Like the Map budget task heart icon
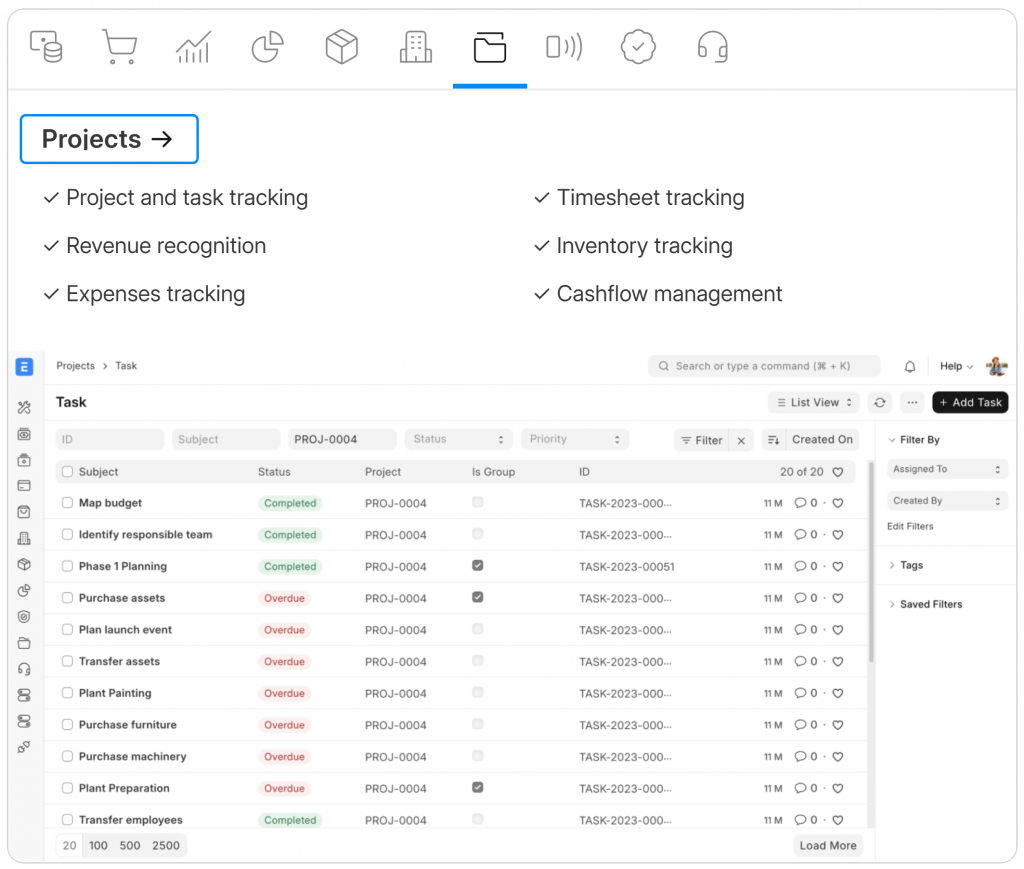Viewport: 1024px width, 869px height. [x=838, y=503]
